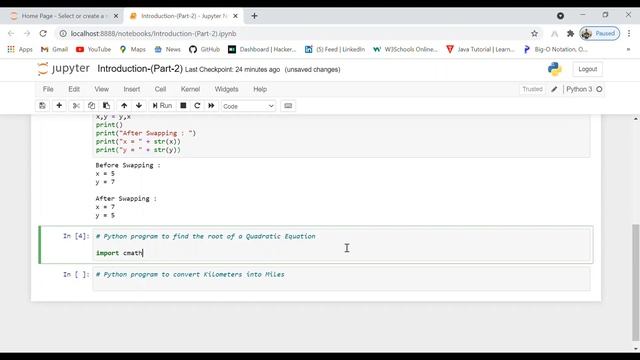The height and width of the screenshot is (360, 640).
Task: Click the In [4] cell prompt
Action: point(76,236)
